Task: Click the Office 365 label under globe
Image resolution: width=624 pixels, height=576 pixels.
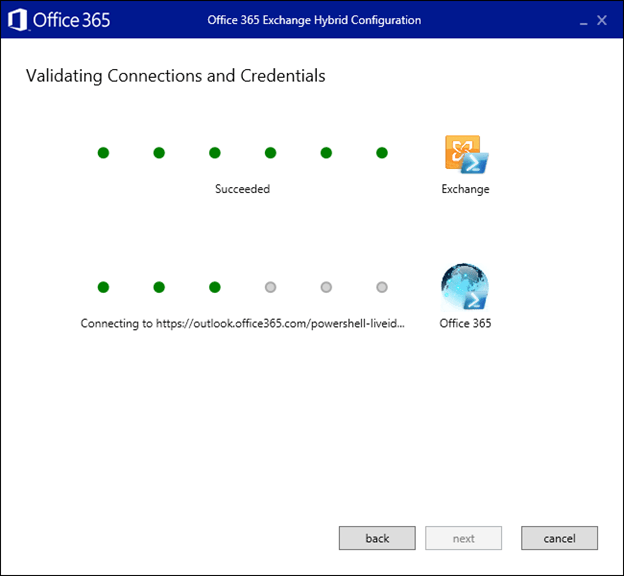Action: click(x=465, y=323)
